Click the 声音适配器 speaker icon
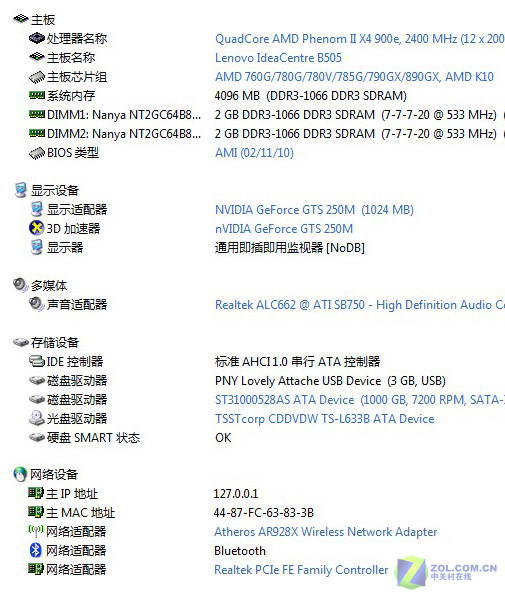505x595 pixels. pos(37,304)
